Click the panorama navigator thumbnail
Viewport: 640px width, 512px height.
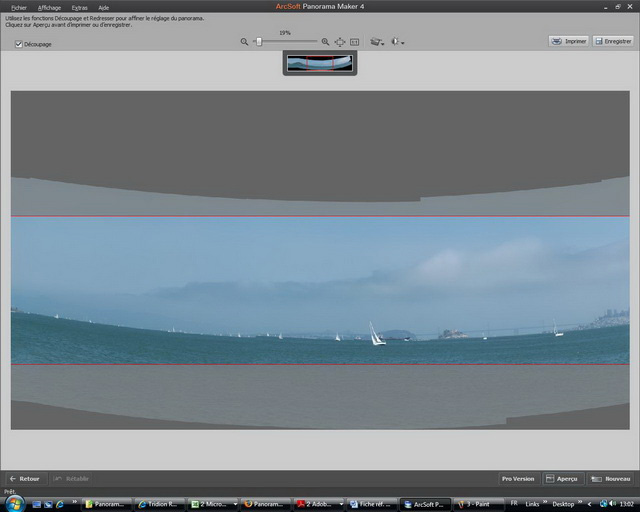tap(319, 63)
